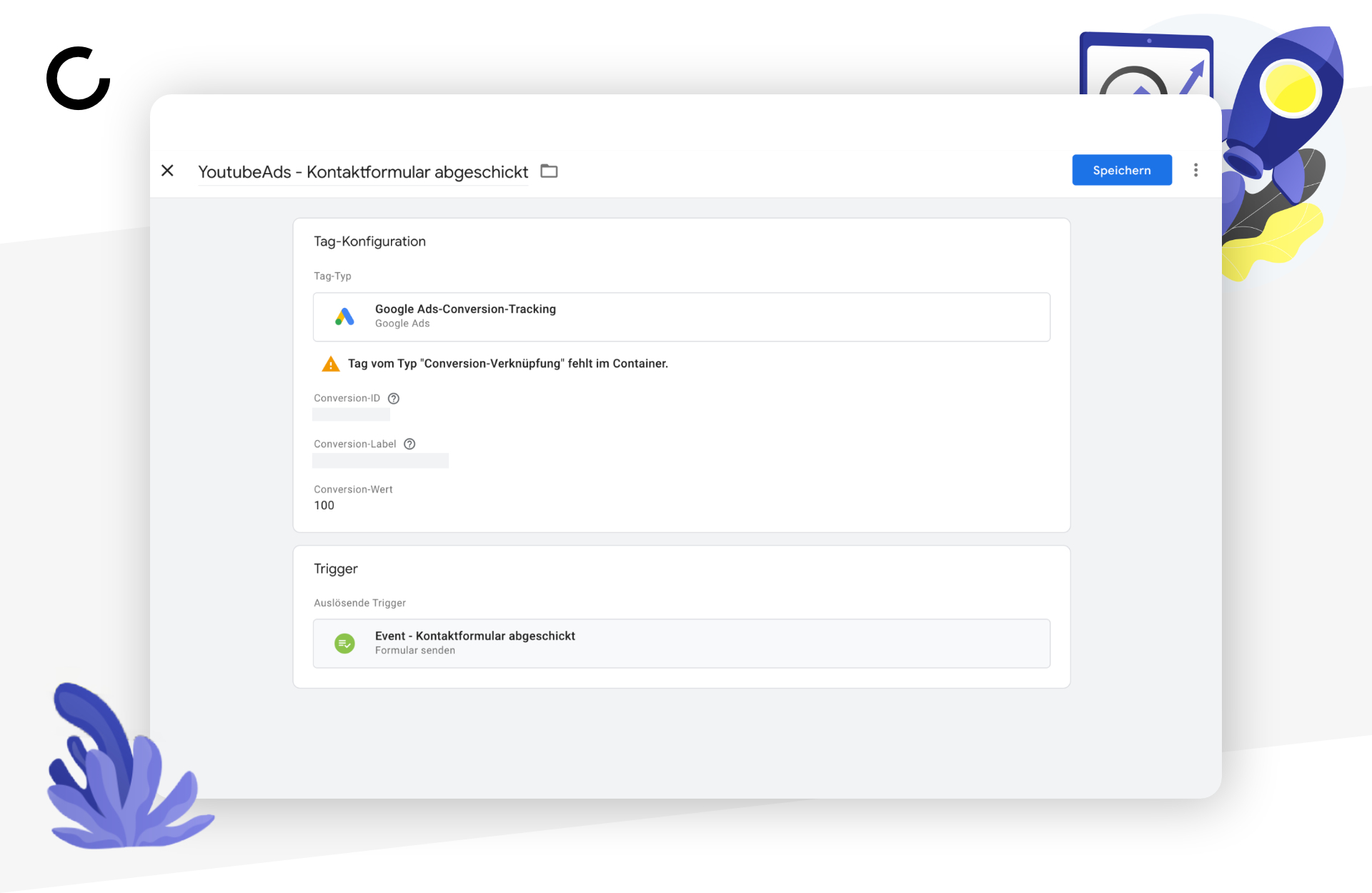1372x893 pixels.
Task: Open the three-dot more options menu
Action: tap(1195, 170)
